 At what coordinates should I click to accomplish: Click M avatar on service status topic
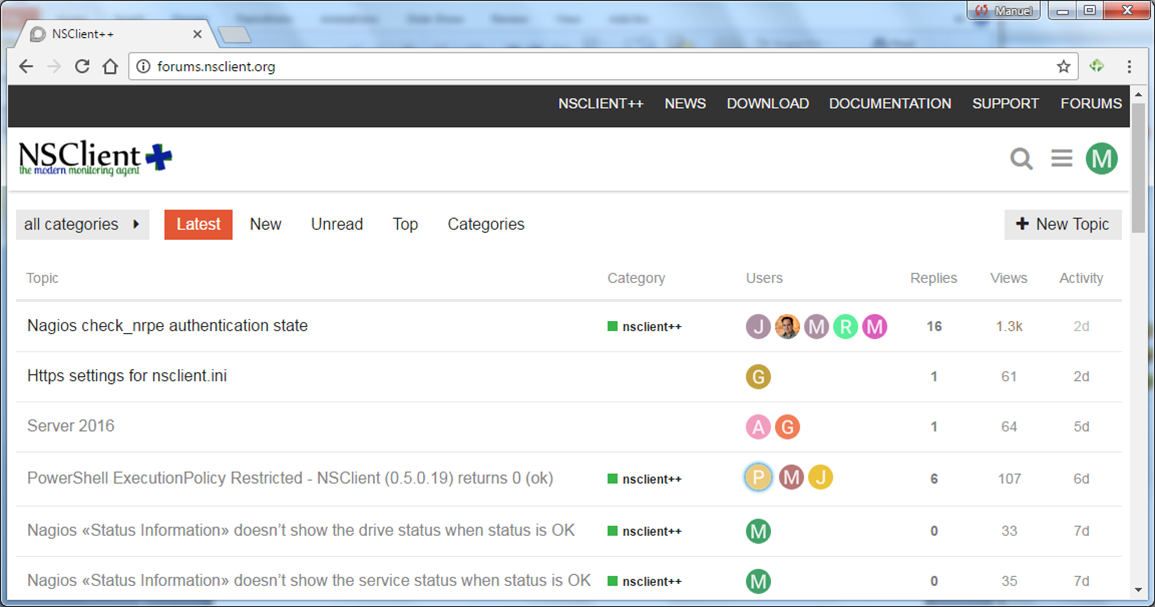(758, 581)
